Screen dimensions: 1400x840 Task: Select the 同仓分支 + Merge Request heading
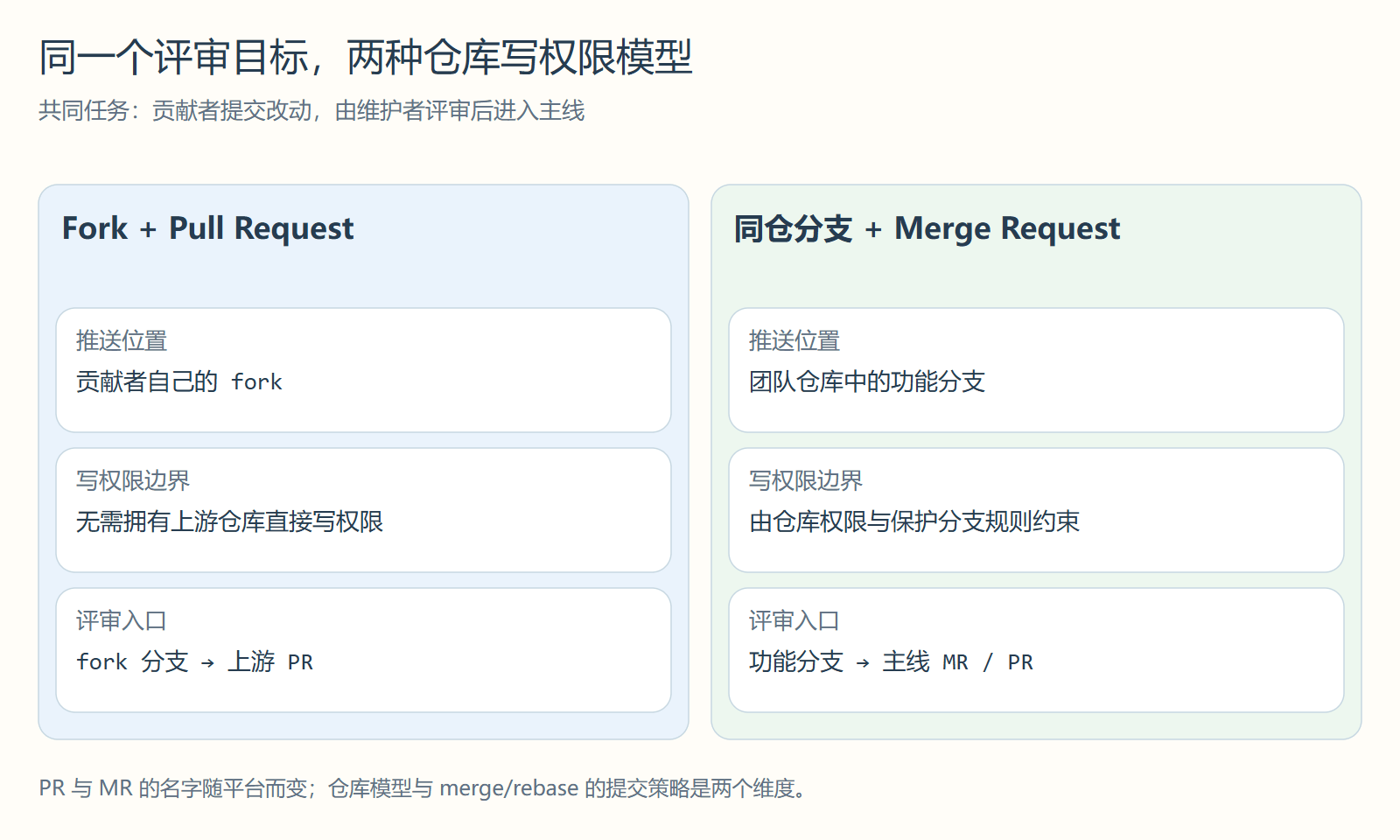[x=927, y=228]
